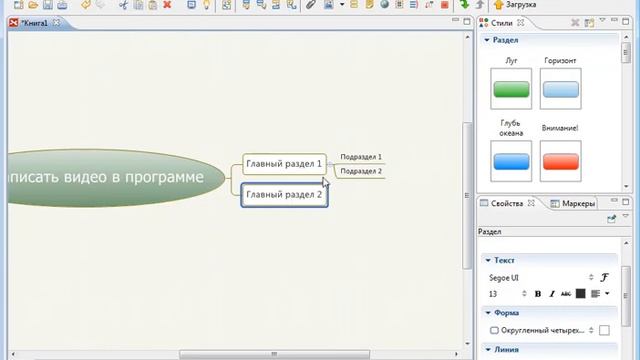Delete the topic with red X icon
The image size is (640, 360).
(167, 5)
